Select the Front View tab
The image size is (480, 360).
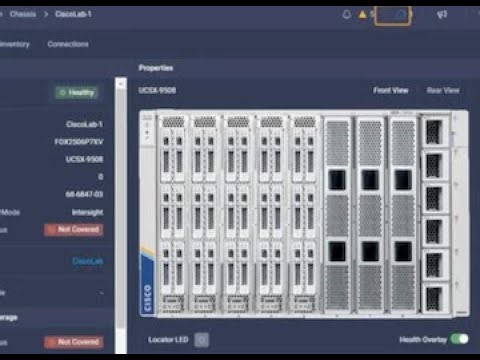pos(391,90)
